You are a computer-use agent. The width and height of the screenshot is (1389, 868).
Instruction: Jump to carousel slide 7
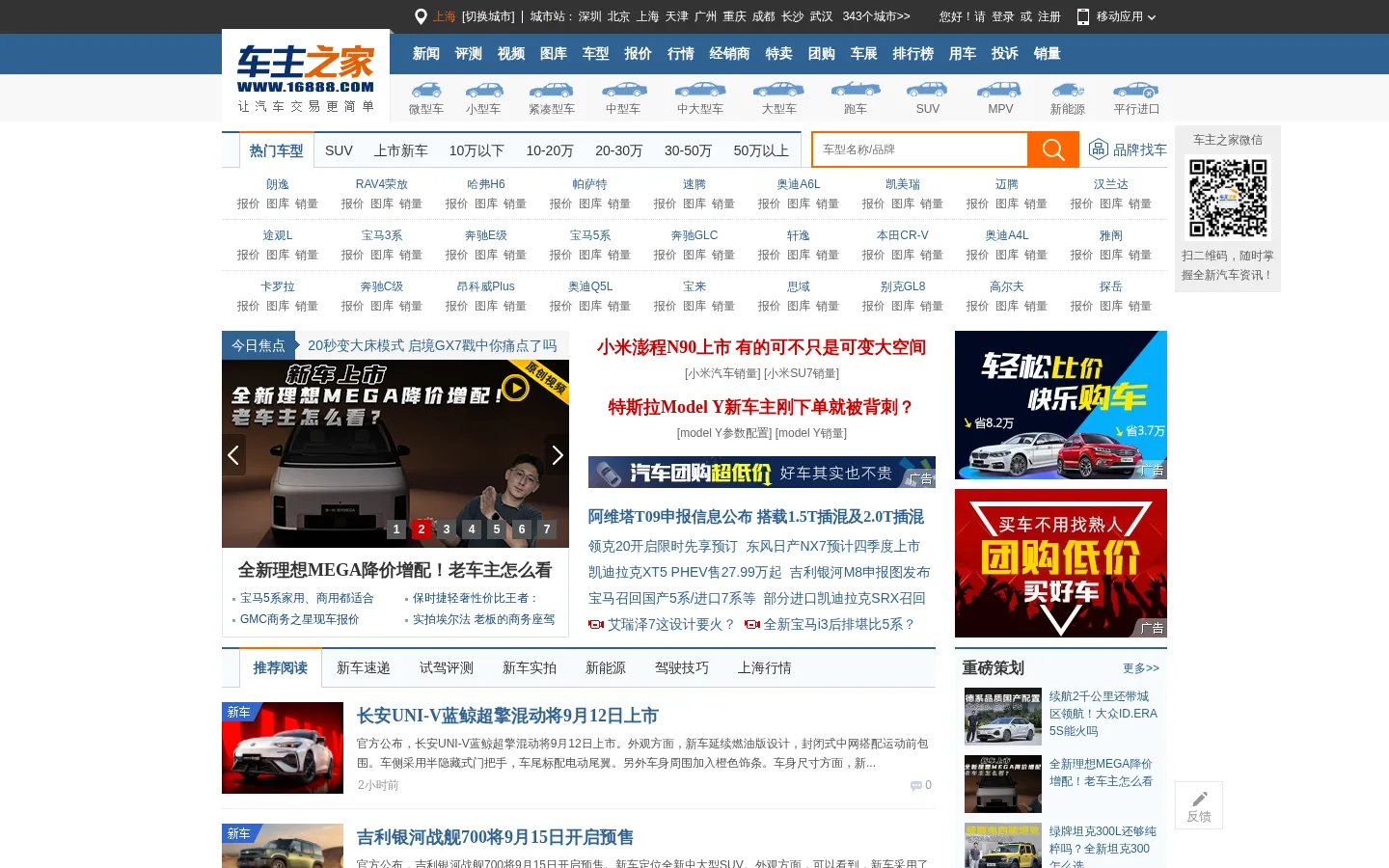click(547, 529)
